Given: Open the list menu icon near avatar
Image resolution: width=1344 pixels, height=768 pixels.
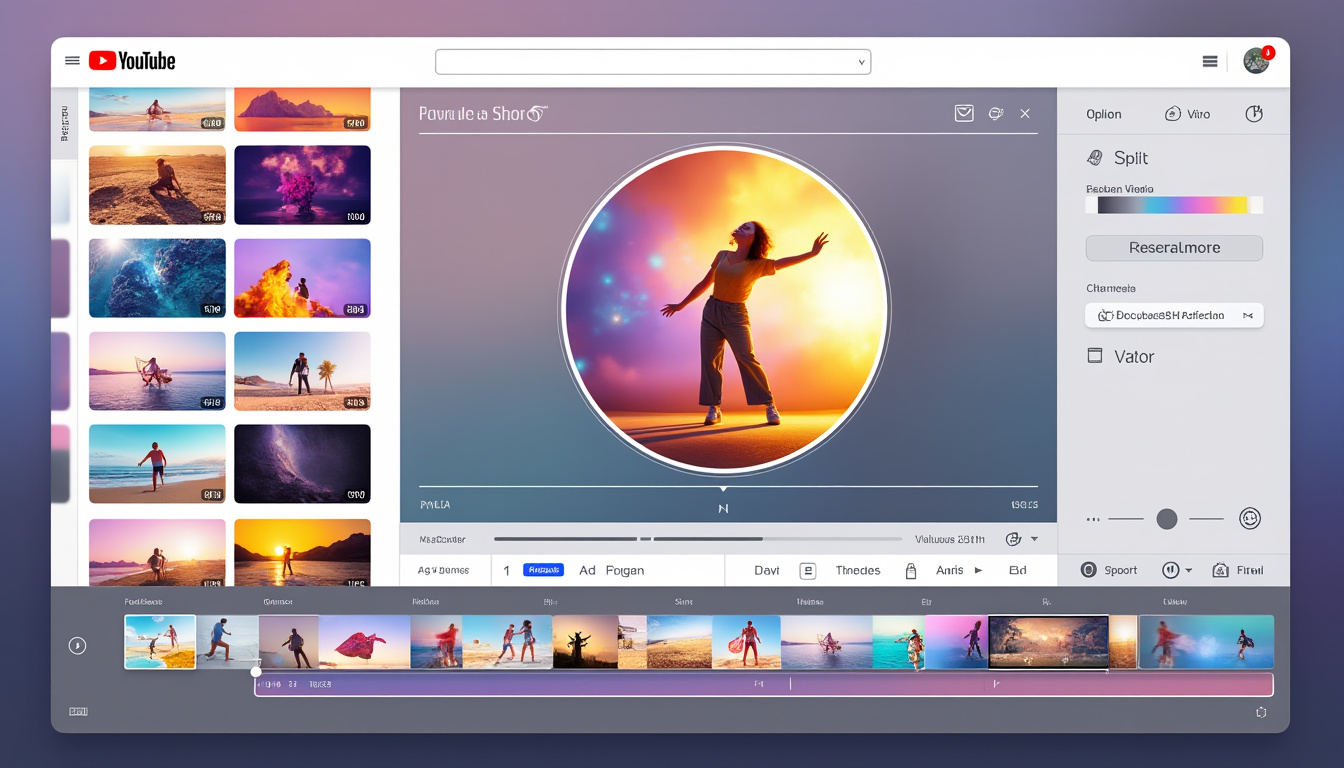Looking at the screenshot, I should pyautogui.click(x=1210, y=61).
